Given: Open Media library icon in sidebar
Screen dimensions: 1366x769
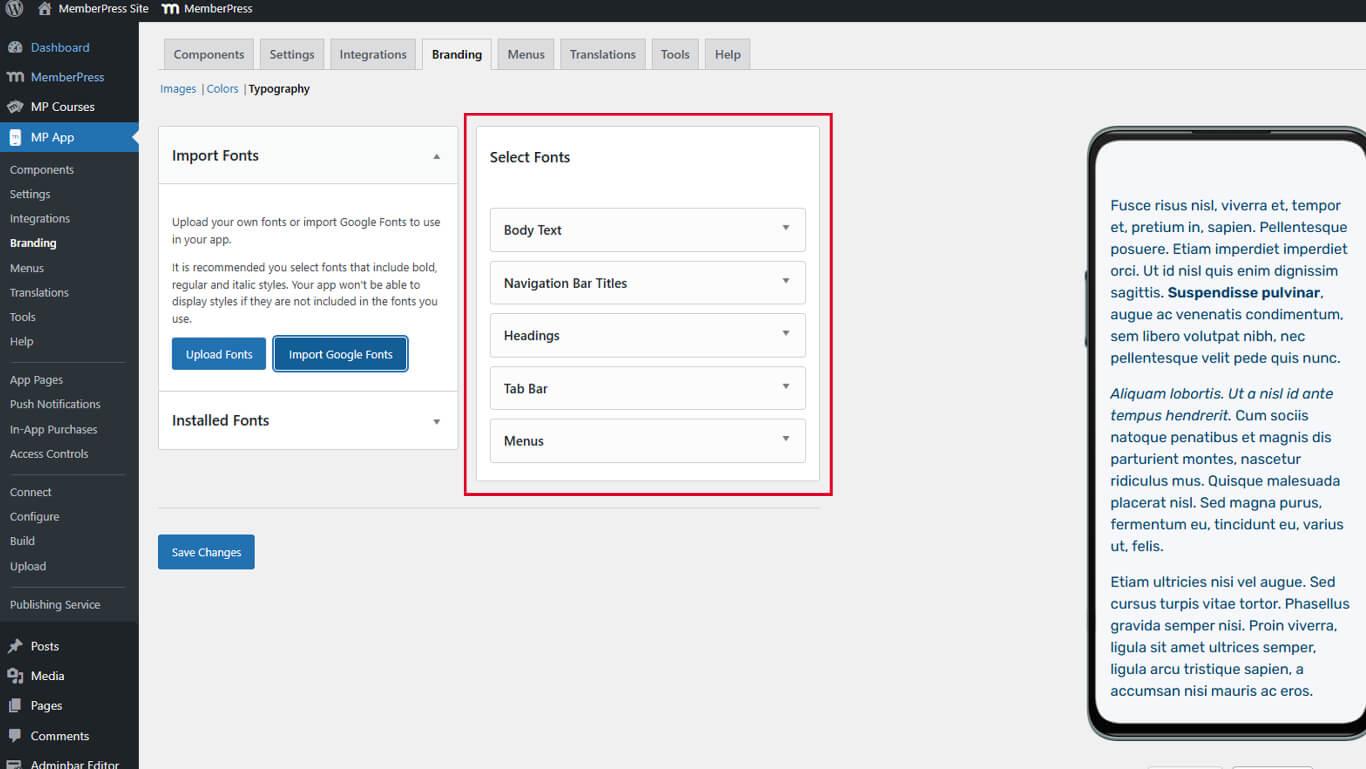Looking at the screenshot, I should (15, 676).
